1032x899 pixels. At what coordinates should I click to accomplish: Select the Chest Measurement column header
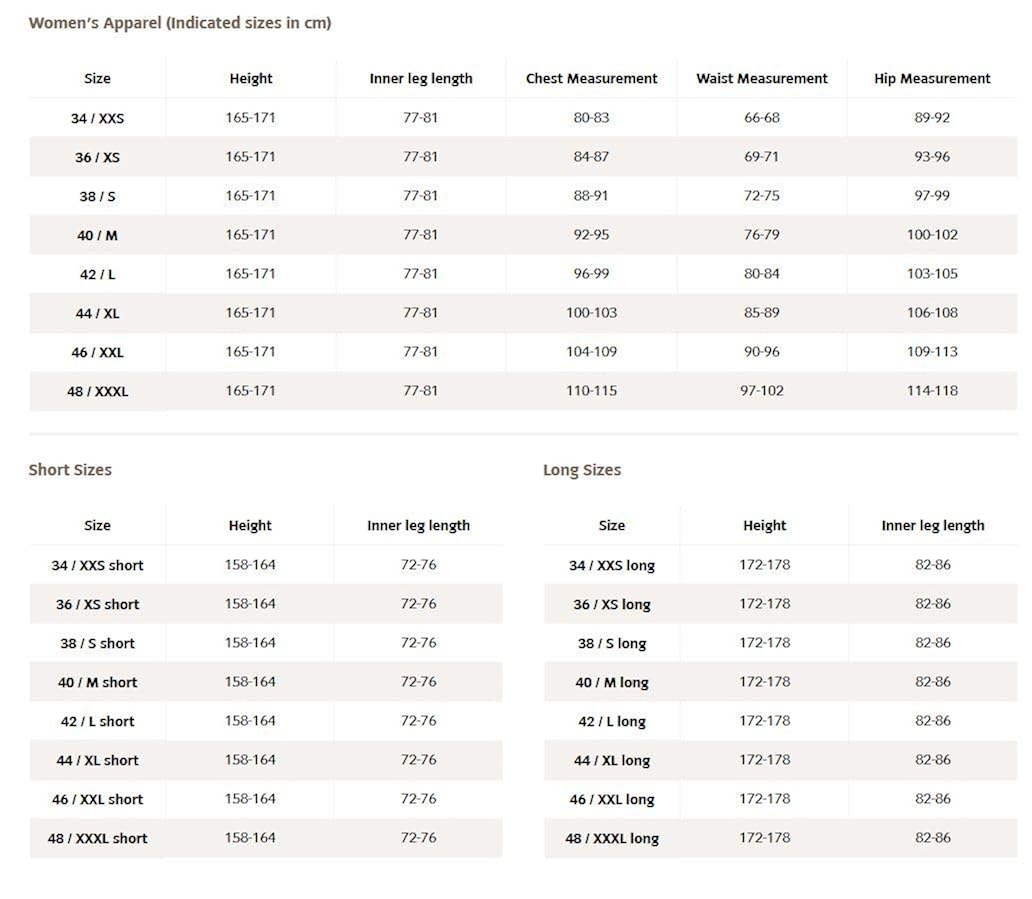click(592, 79)
